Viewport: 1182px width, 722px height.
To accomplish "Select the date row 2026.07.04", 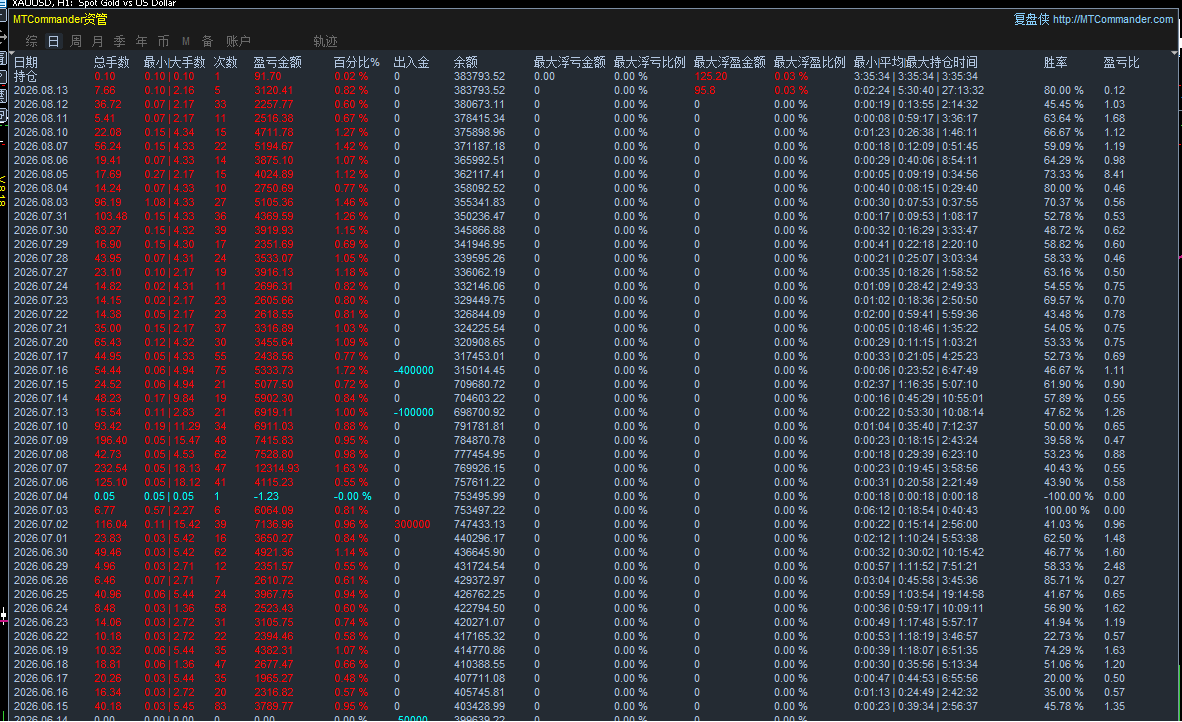I will 41,497.
